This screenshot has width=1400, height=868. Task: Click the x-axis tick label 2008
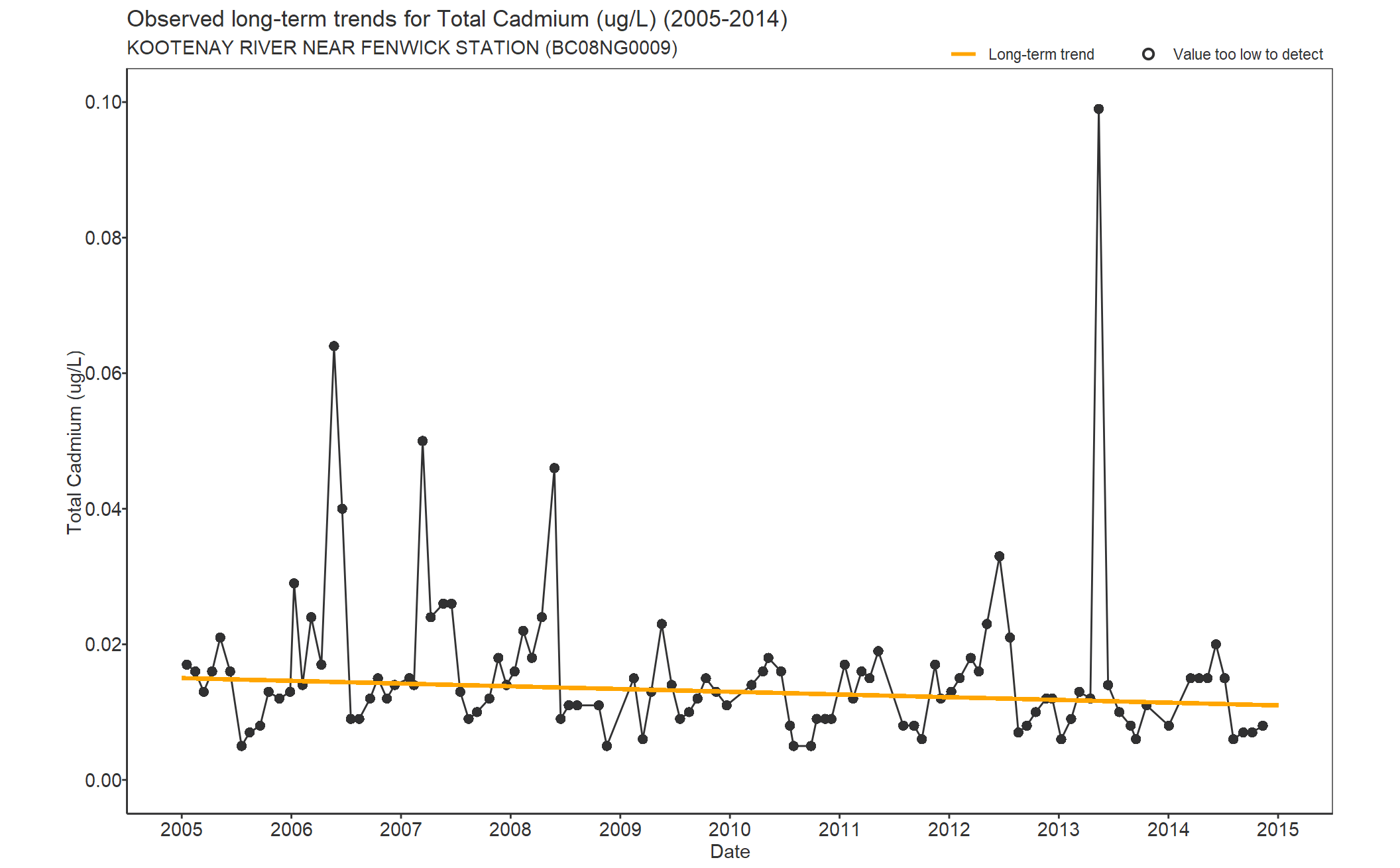[510, 830]
